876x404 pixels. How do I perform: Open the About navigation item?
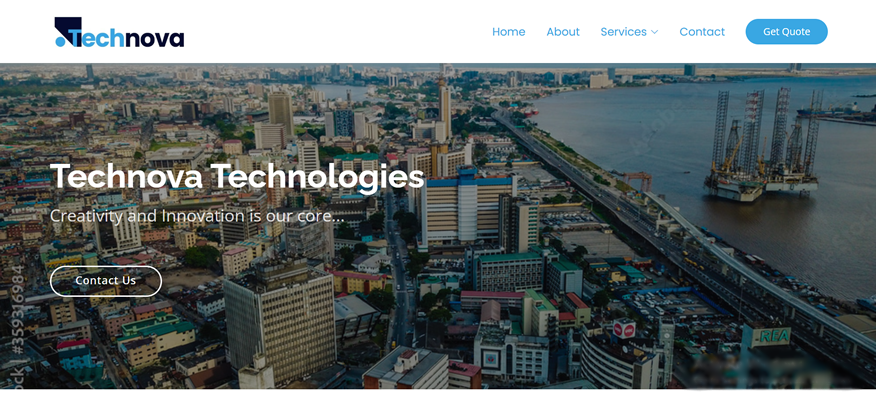563,32
